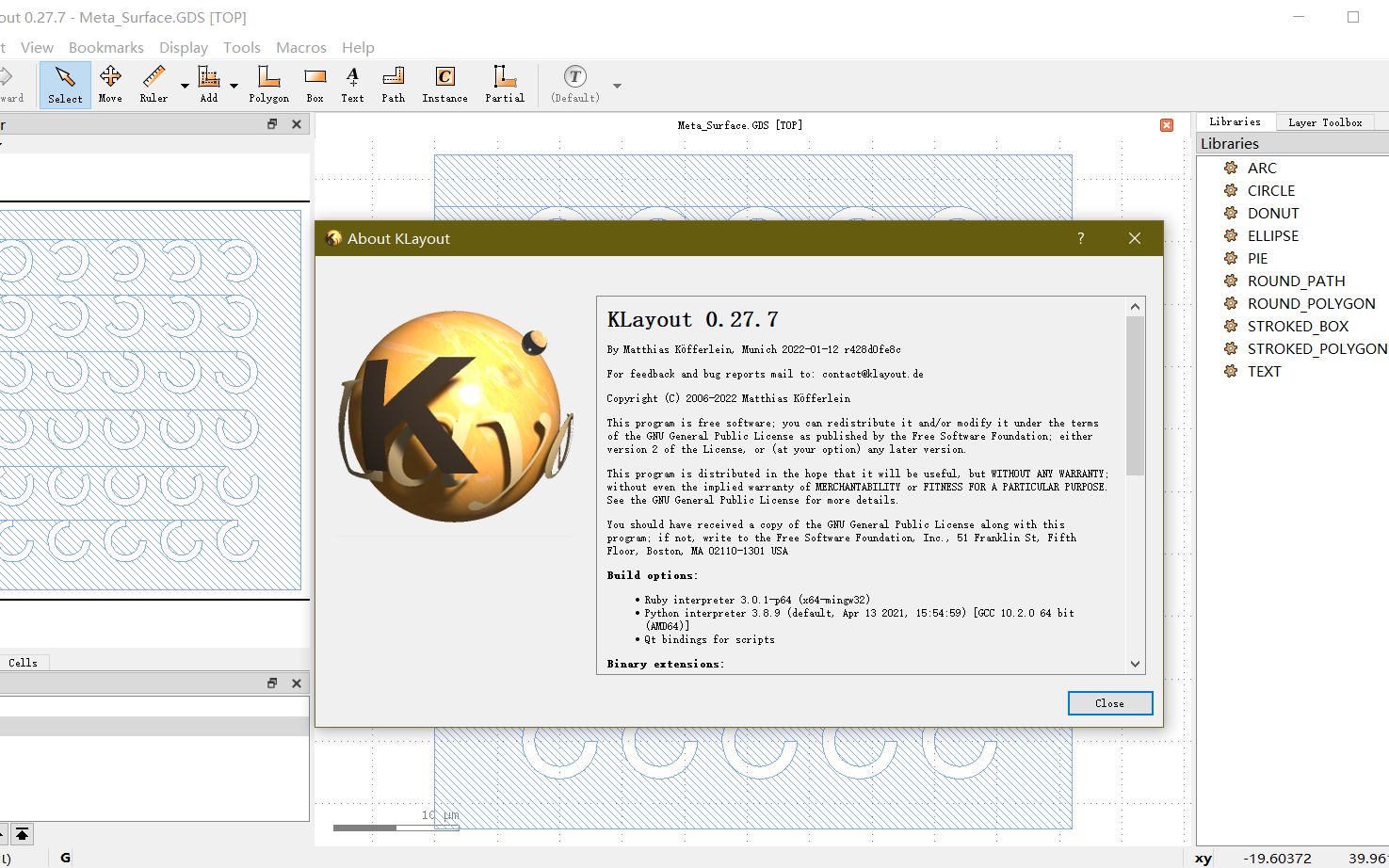Viewport: 1389px width, 868px height.
Task: Click the KLayout logo image
Action: [455, 416]
